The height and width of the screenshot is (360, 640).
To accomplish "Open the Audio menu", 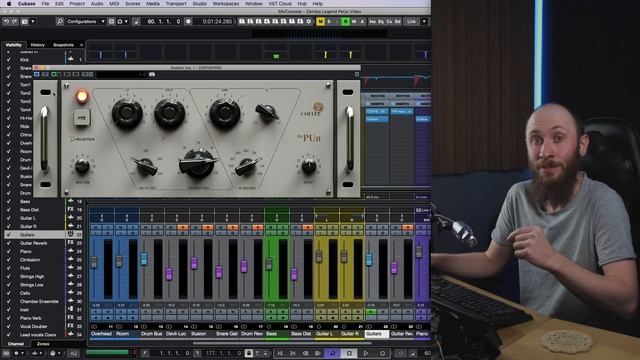I will (x=97, y=3).
